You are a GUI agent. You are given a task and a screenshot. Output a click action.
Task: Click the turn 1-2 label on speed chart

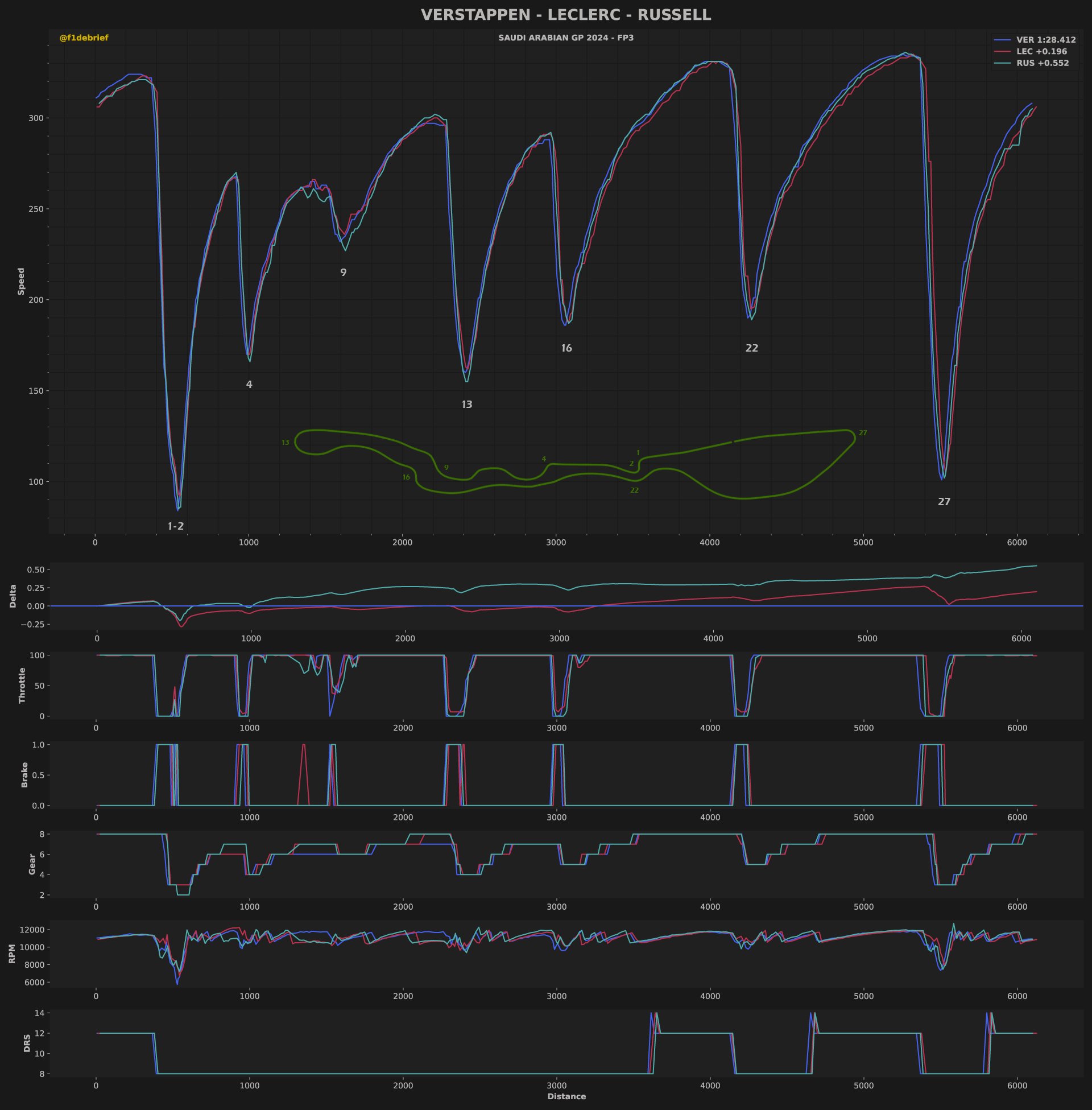176,526
